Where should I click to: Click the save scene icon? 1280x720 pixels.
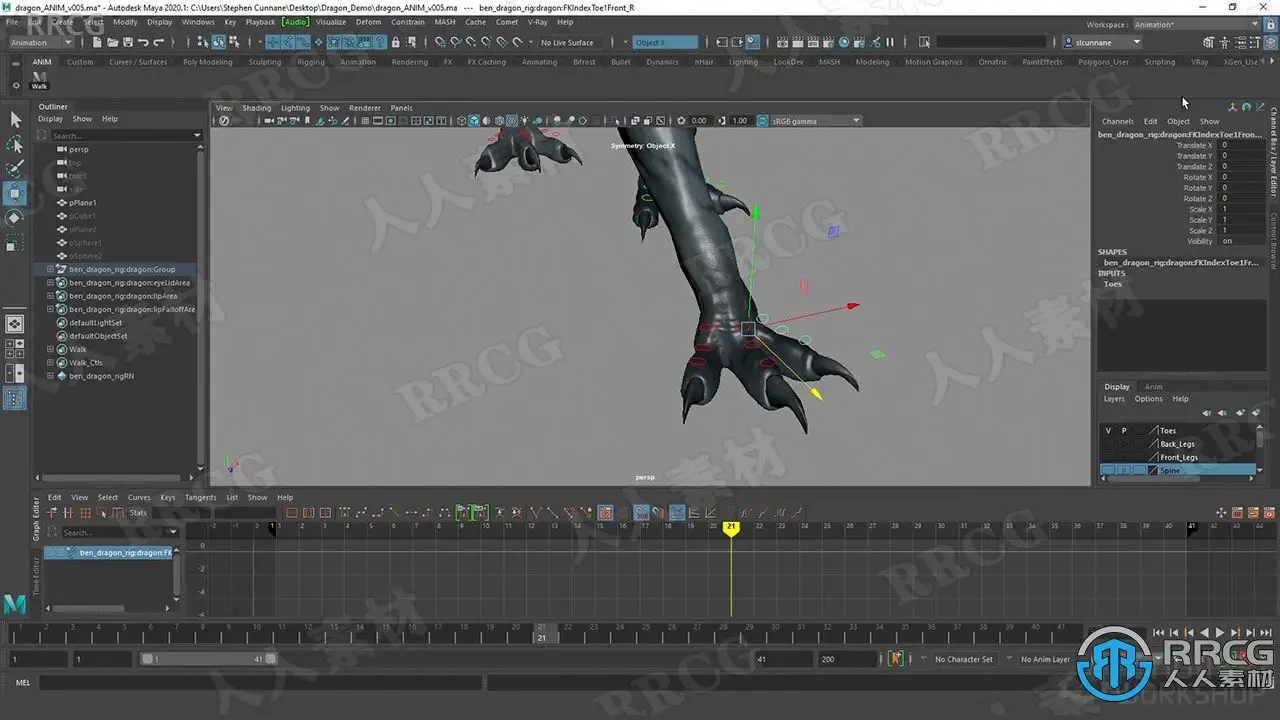(x=127, y=42)
